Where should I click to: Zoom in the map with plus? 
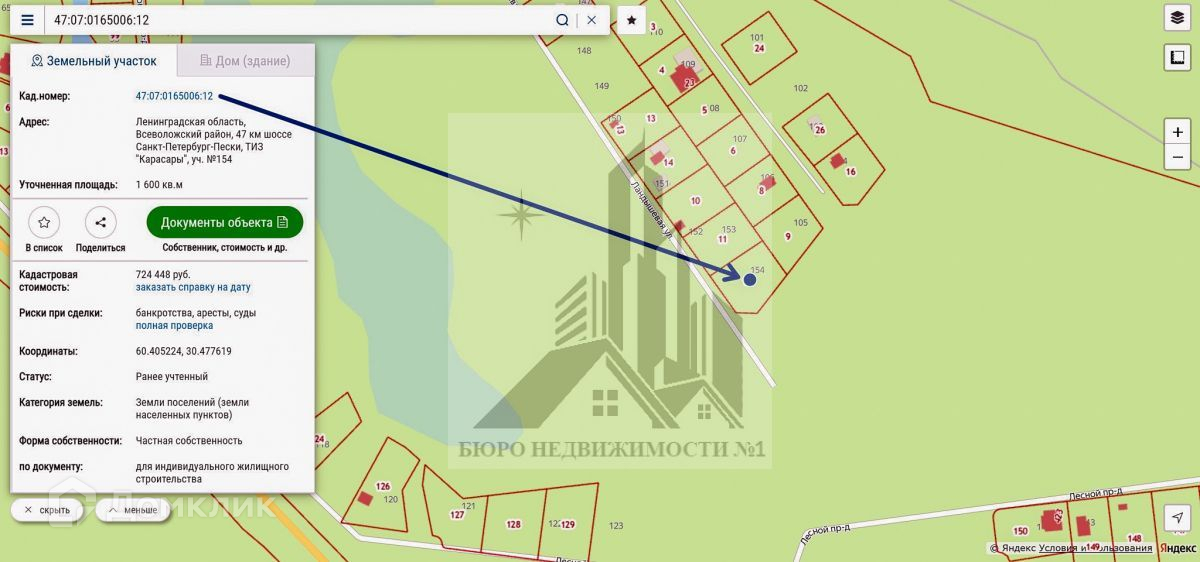click(x=1177, y=132)
